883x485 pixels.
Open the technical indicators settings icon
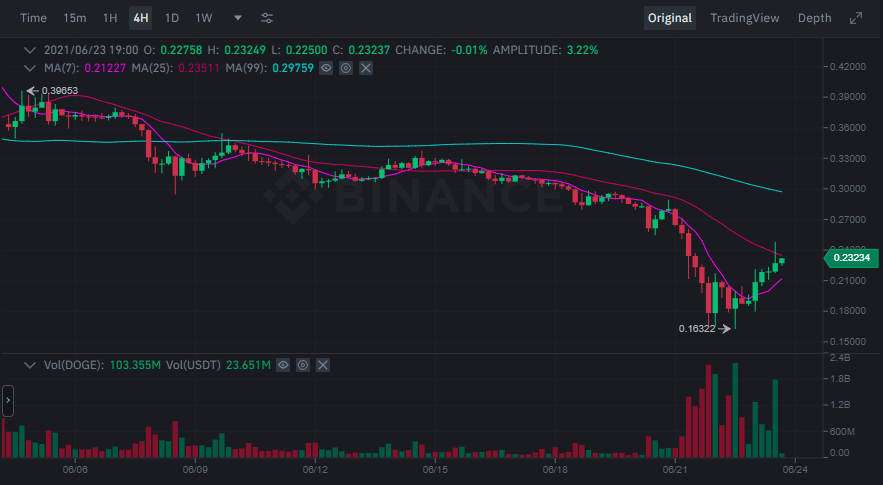tap(267, 18)
